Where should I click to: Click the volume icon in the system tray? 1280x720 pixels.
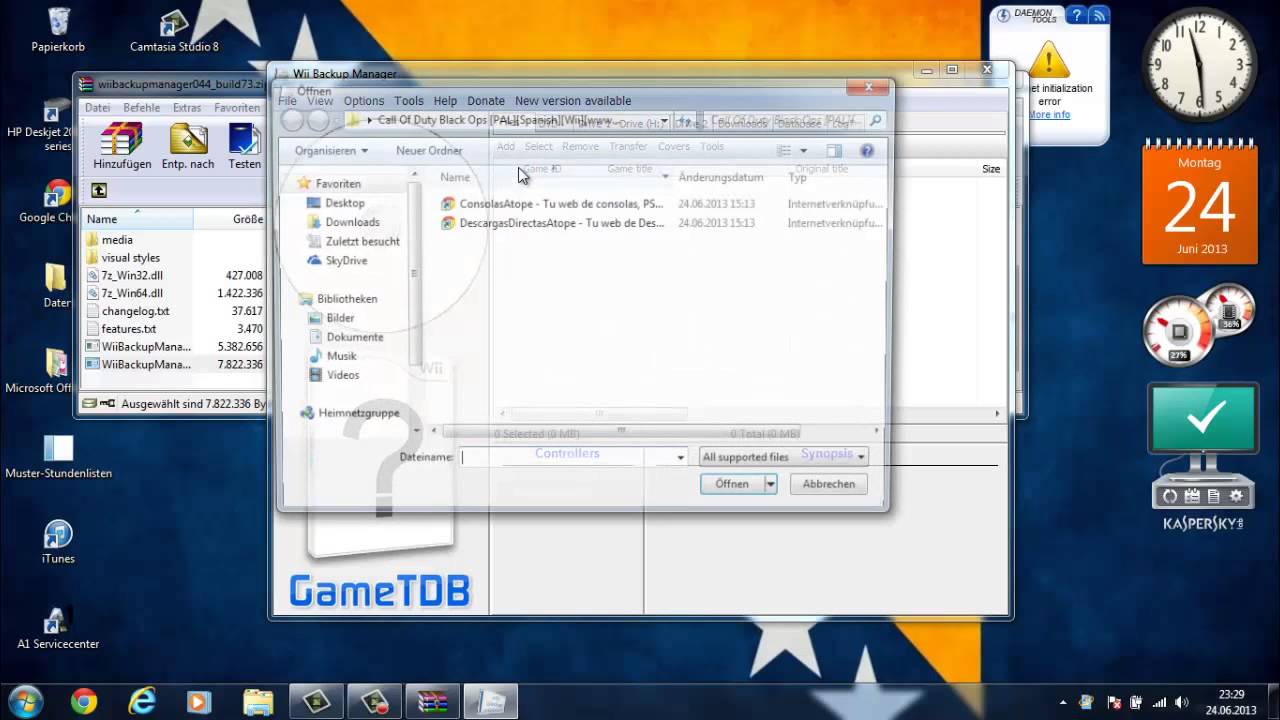pyautogui.click(x=1182, y=702)
